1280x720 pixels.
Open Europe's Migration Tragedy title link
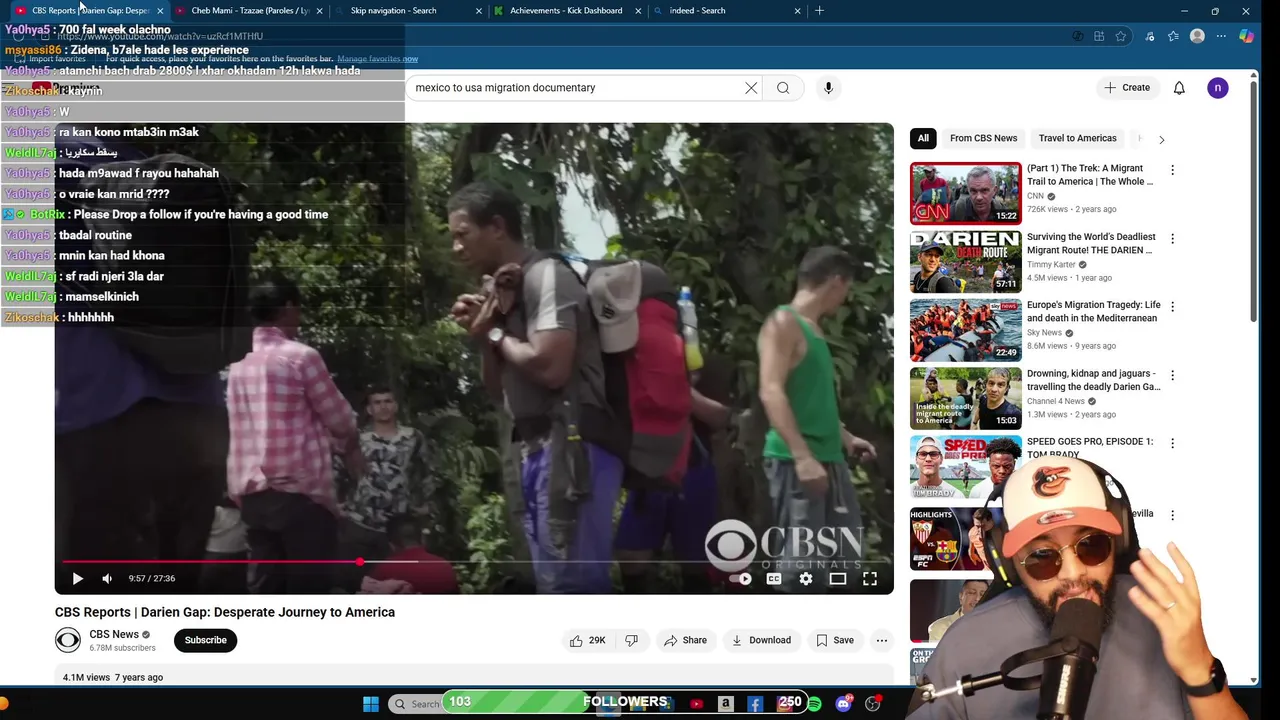1094,311
